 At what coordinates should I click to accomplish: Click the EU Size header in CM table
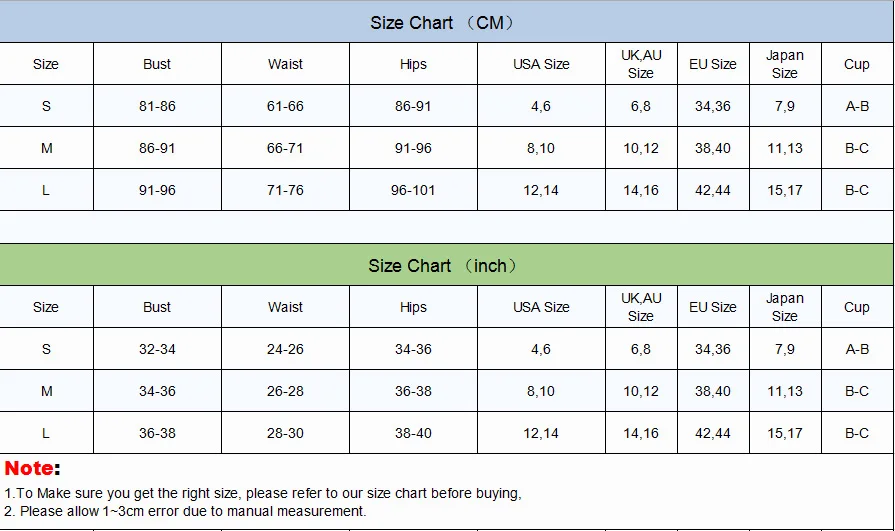click(713, 64)
